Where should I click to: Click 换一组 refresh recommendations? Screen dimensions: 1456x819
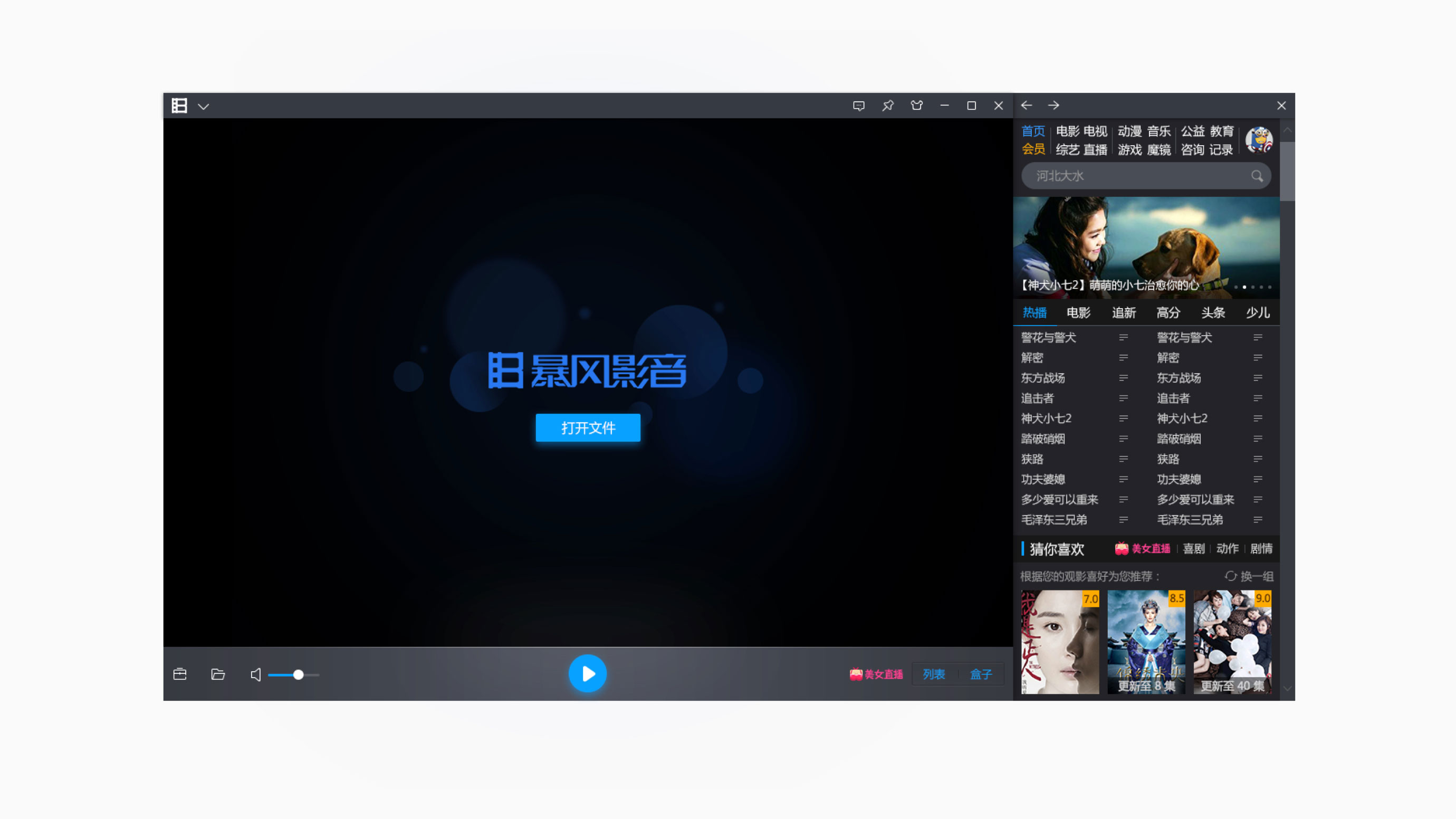(x=1249, y=577)
